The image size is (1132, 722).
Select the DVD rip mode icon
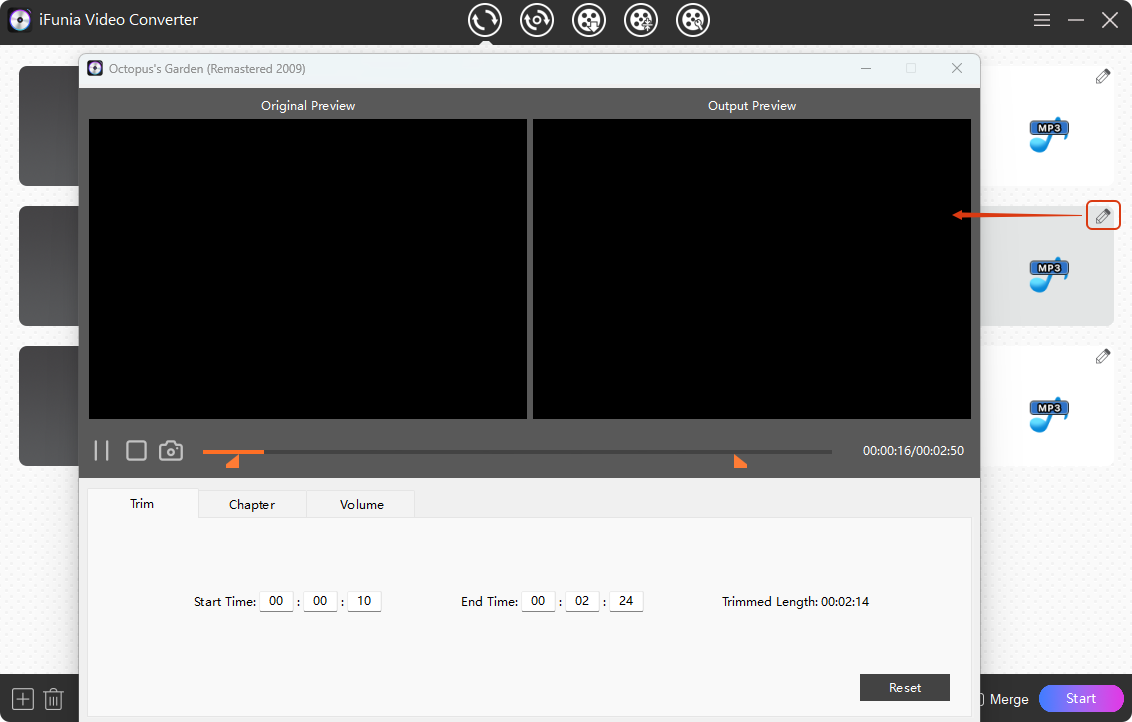pos(537,20)
